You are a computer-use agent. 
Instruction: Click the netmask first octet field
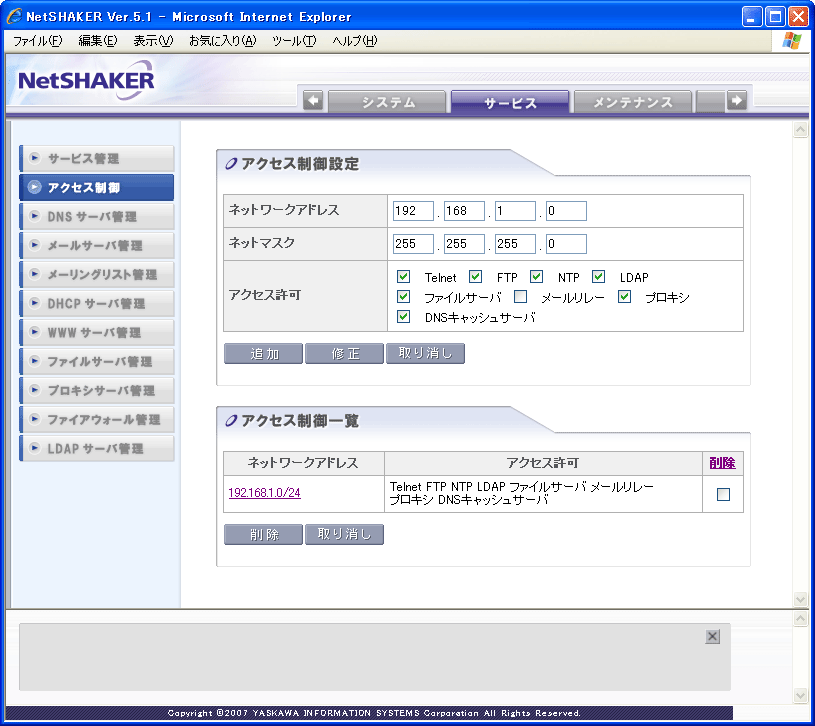click(x=413, y=244)
